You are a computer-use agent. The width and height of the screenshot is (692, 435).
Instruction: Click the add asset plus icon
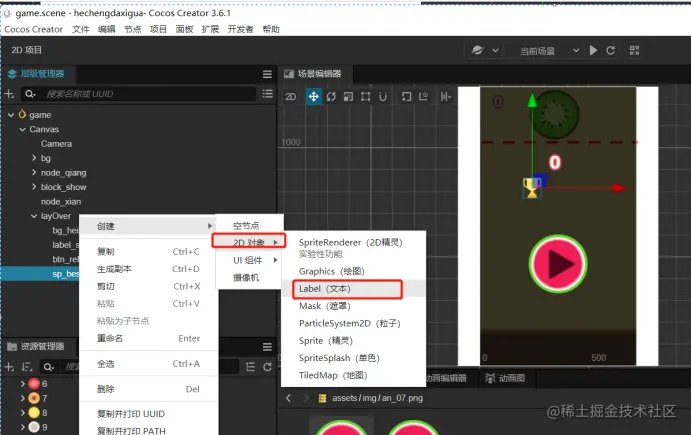tap(9, 367)
